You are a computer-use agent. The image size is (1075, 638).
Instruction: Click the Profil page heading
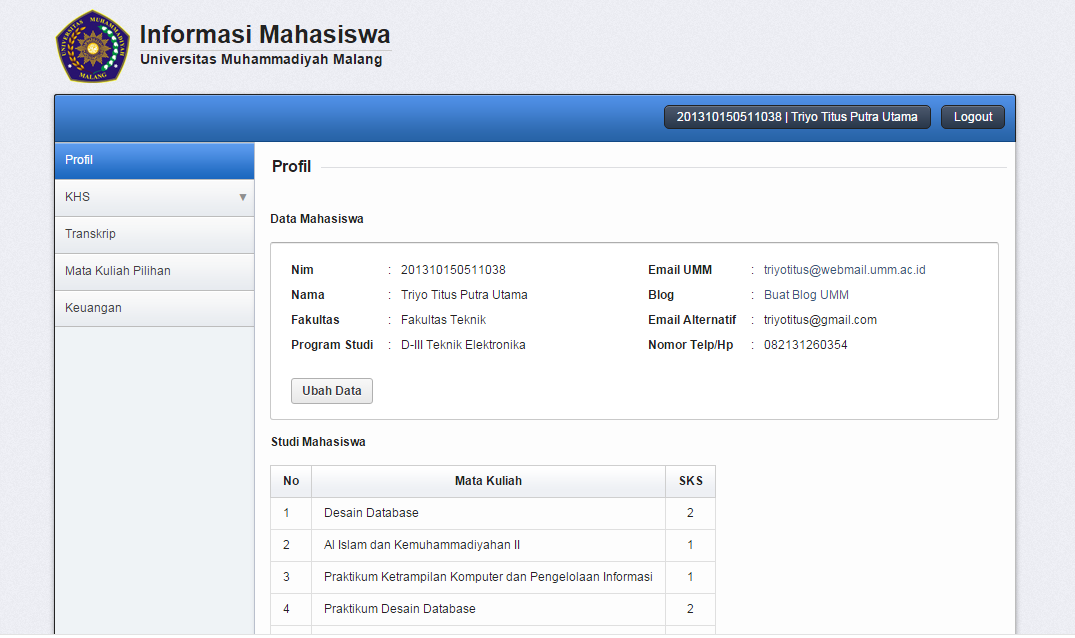click(291, 167)
